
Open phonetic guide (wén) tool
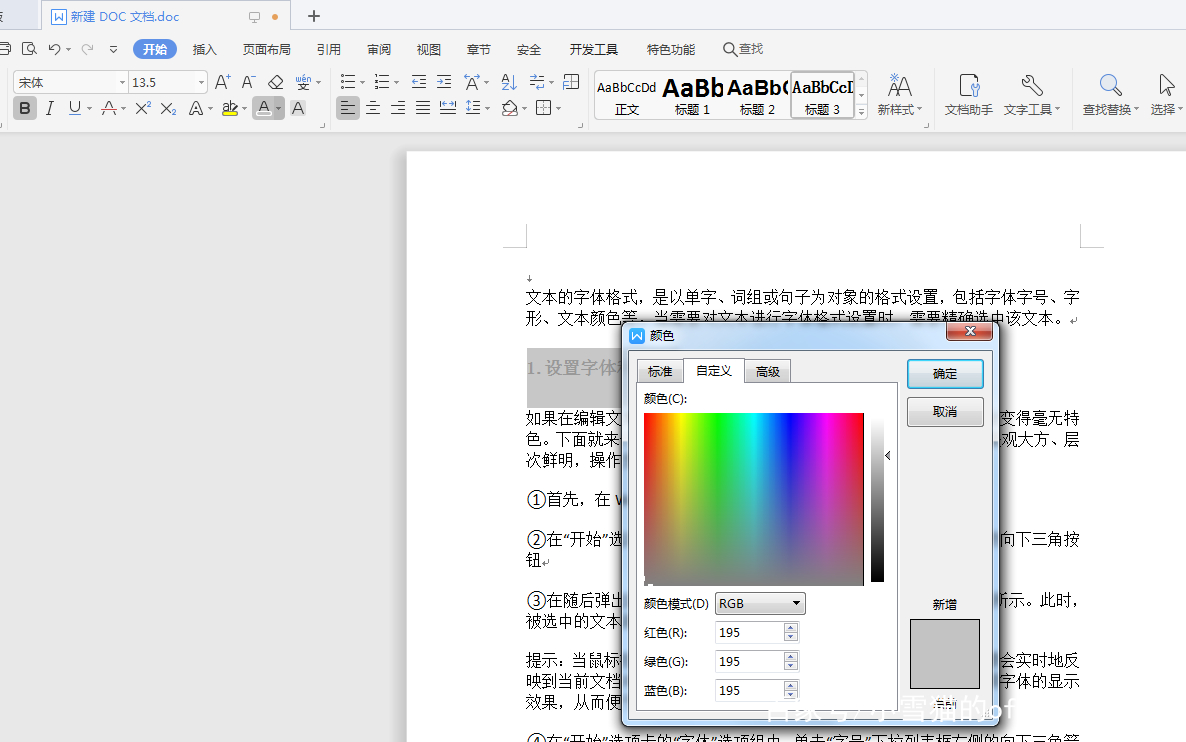click(303, 82)
